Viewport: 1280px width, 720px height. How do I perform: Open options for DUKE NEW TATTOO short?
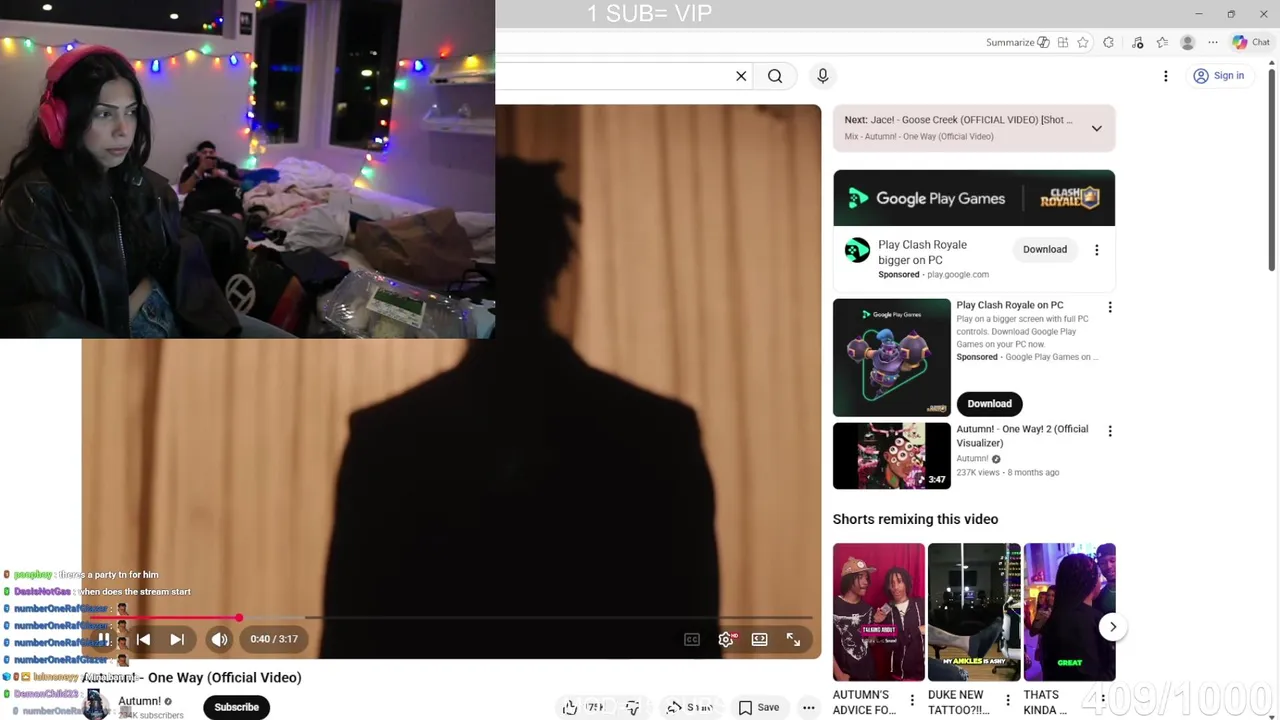pos(1007,700)
